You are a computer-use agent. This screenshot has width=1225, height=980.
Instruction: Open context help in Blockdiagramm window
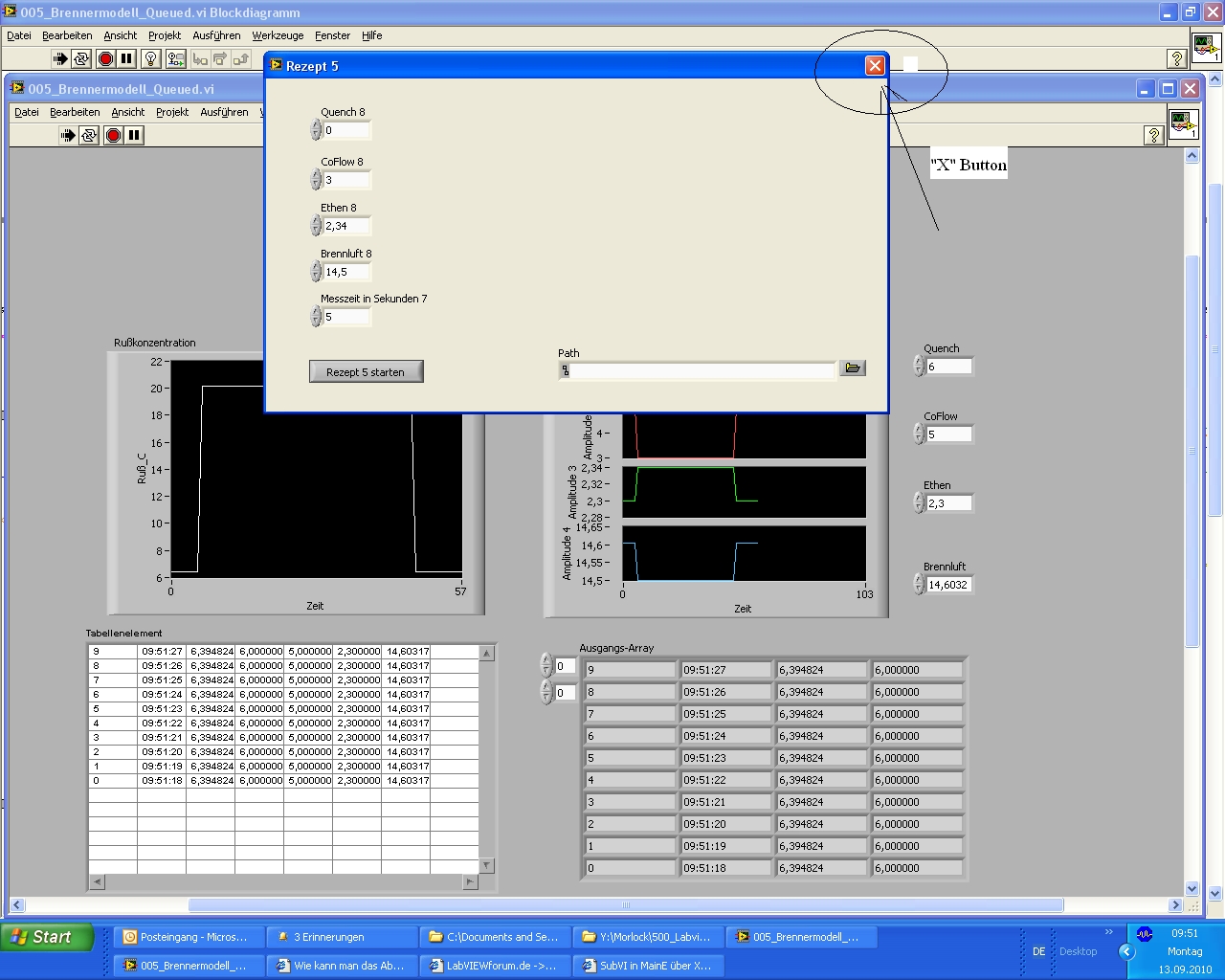coord(1177,59)
